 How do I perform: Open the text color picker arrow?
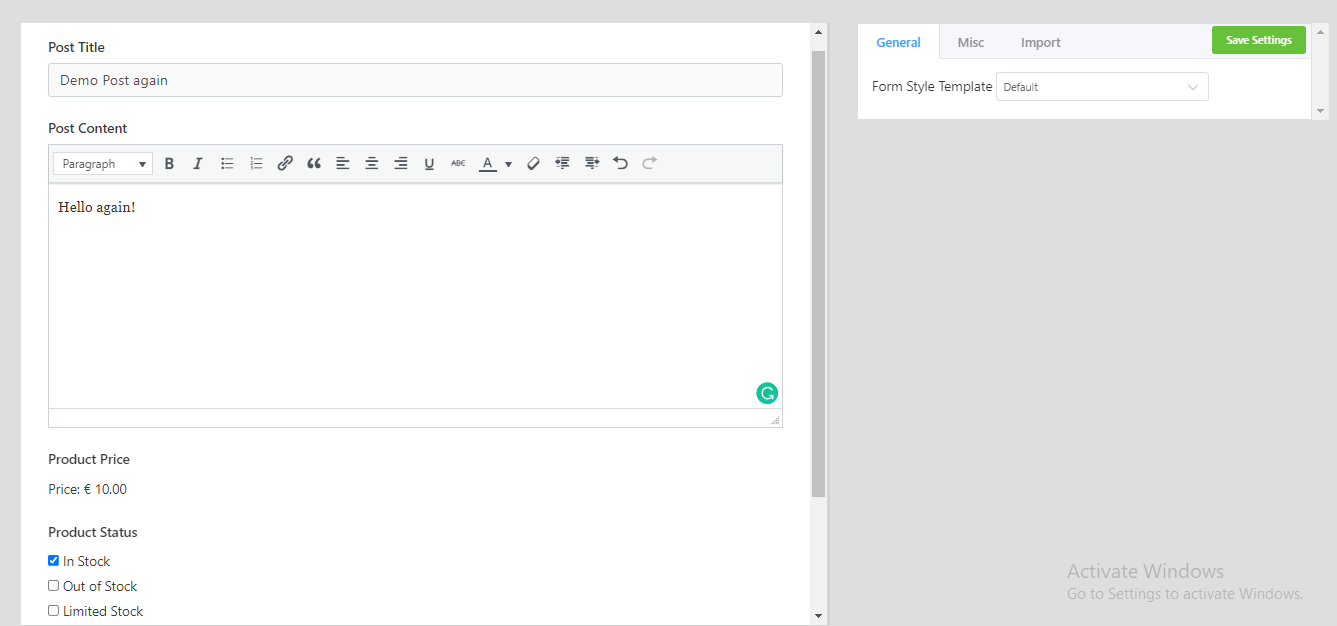tap(508, 164)
